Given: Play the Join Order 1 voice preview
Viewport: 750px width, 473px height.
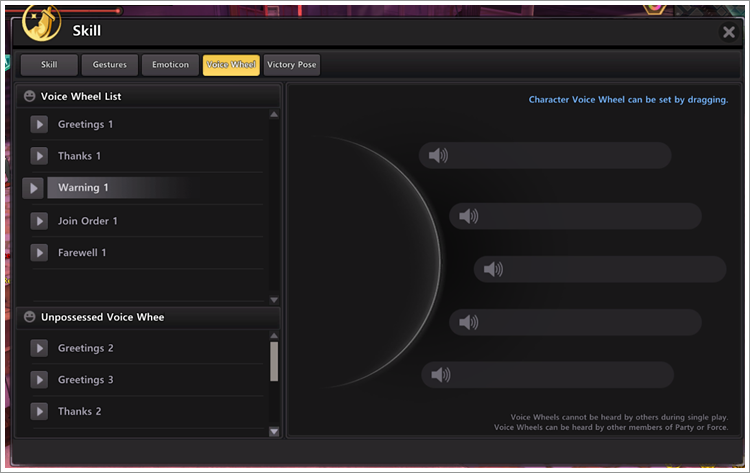Looking at the screenshot, I should click(x=39, y=221).
